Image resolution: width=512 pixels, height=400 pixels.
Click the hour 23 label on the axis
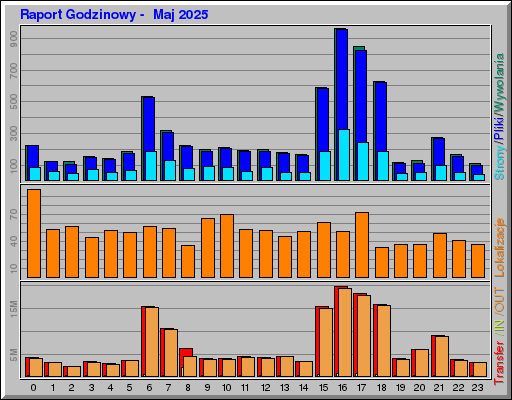[477, 388]
